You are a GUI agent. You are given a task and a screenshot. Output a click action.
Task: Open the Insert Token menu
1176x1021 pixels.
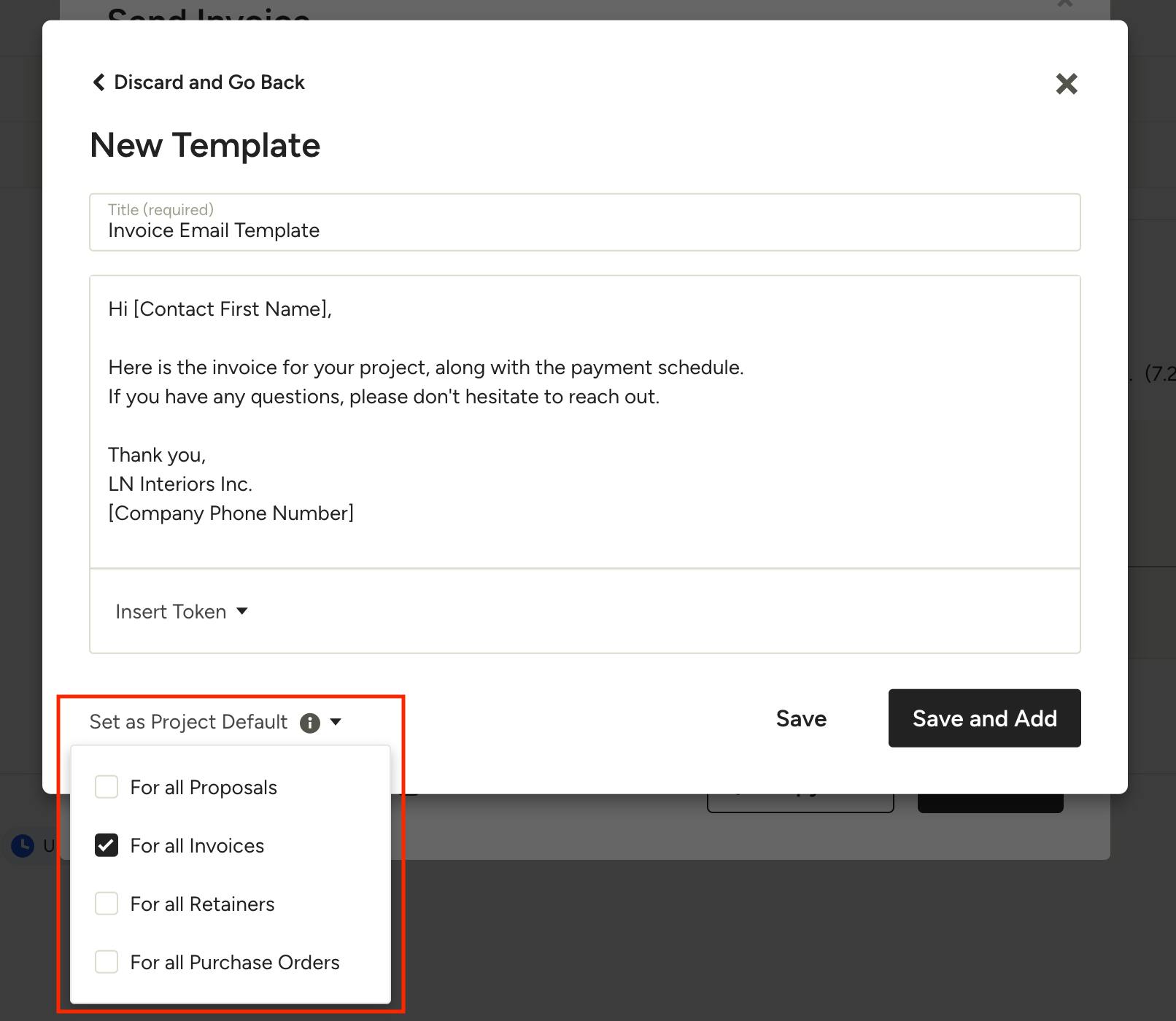pos(182,611)
